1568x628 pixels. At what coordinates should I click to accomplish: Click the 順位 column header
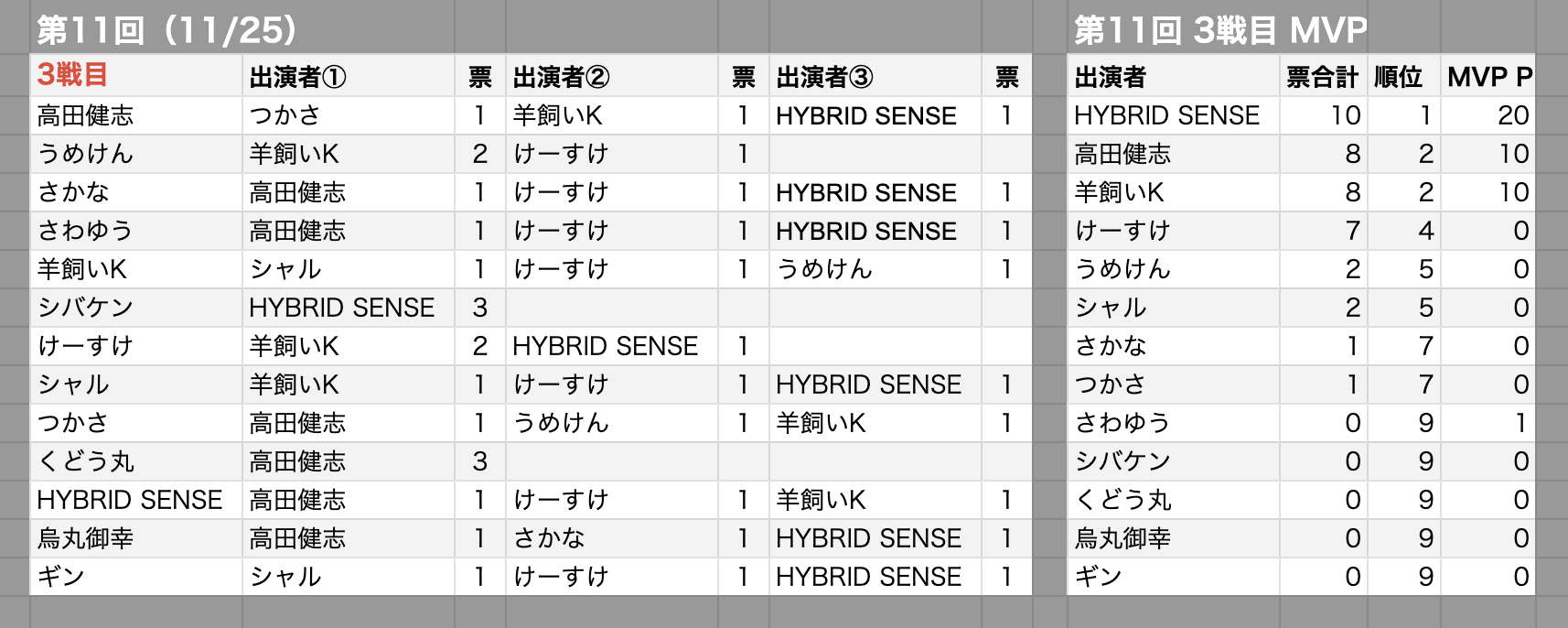pos(1398,77)
